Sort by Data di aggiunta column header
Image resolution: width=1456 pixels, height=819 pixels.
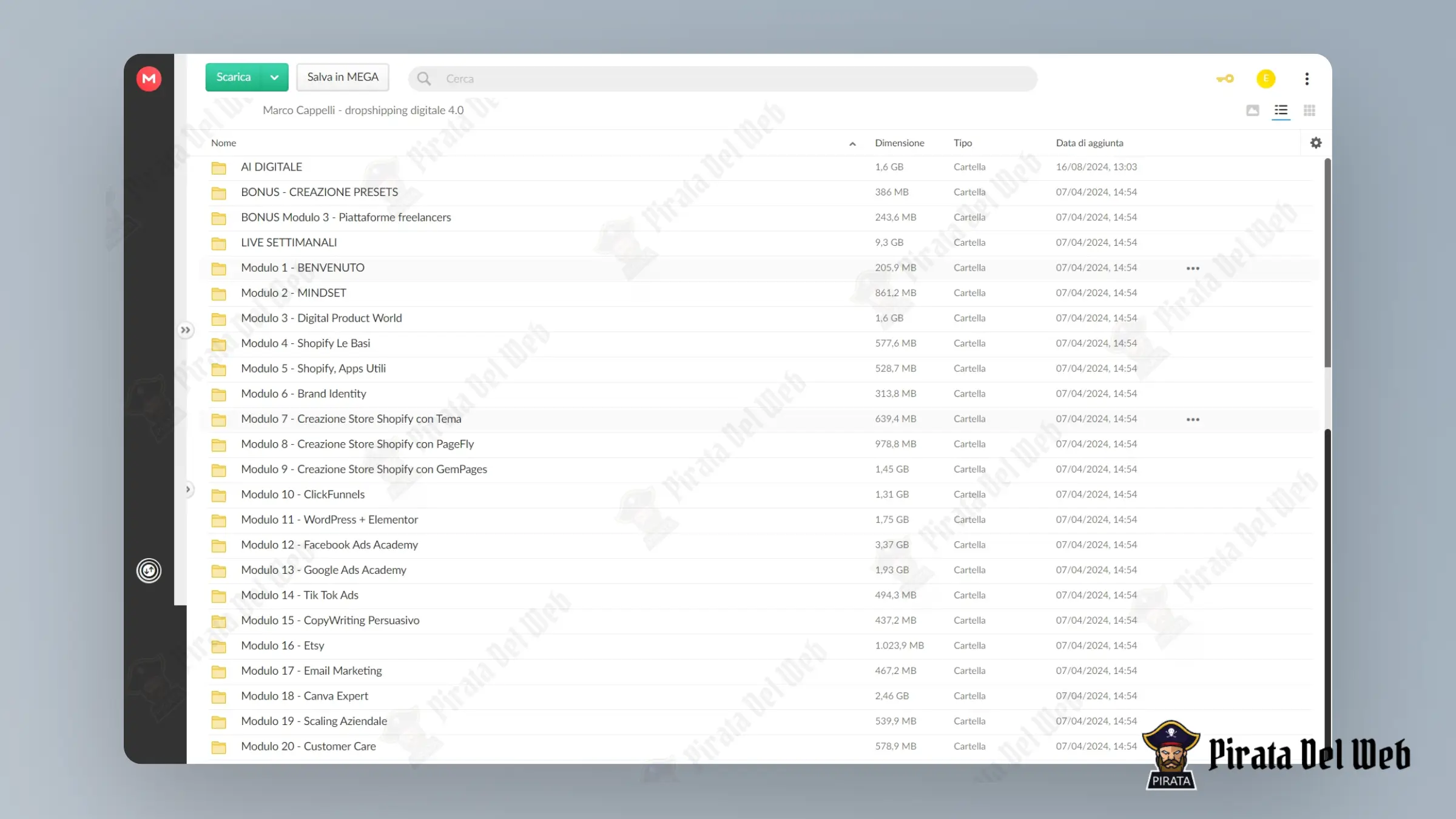pyautogui.click(x=1089, y=143)
